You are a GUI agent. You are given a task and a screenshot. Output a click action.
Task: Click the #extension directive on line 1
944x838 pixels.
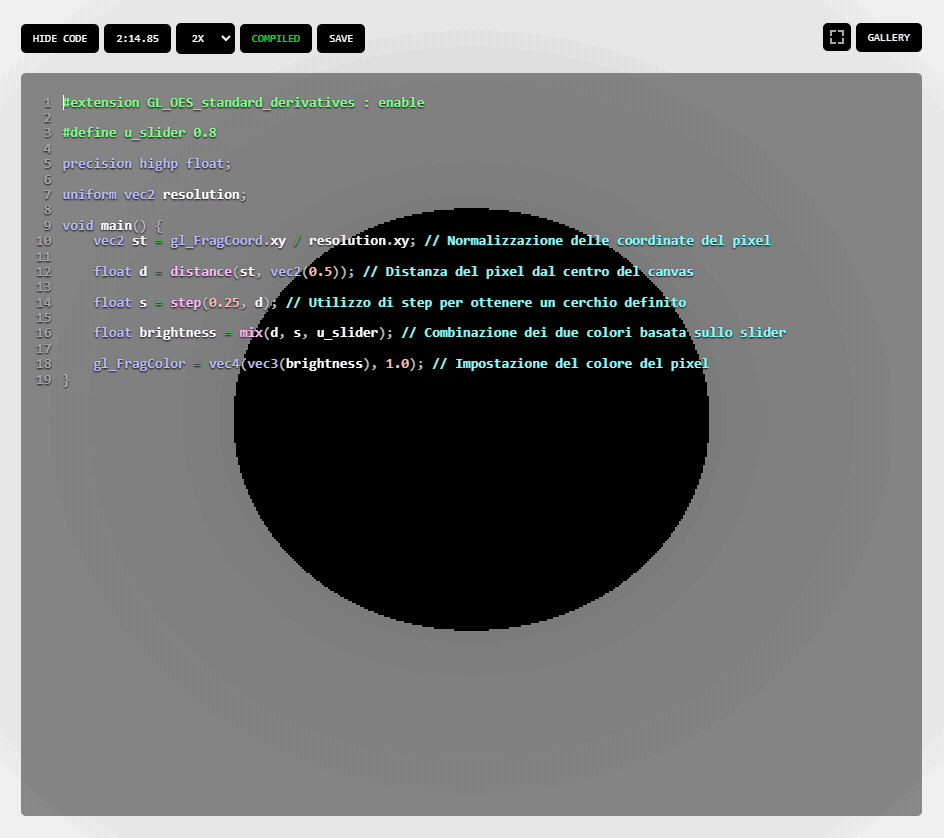coord(243,103)
